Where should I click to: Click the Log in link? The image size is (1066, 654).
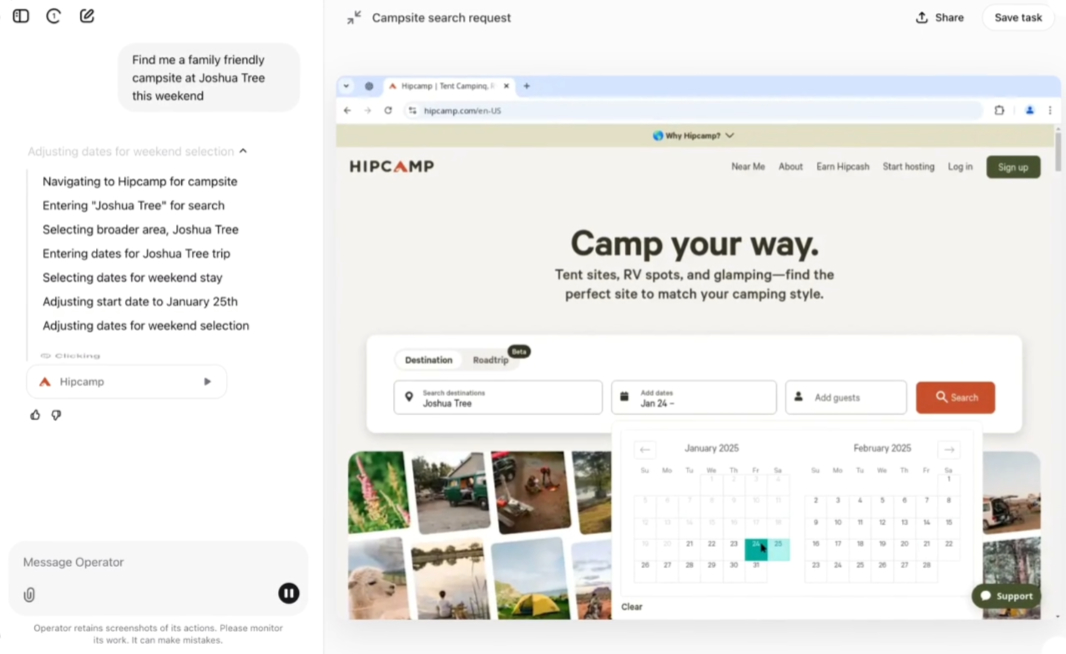[x=960, y=167]
